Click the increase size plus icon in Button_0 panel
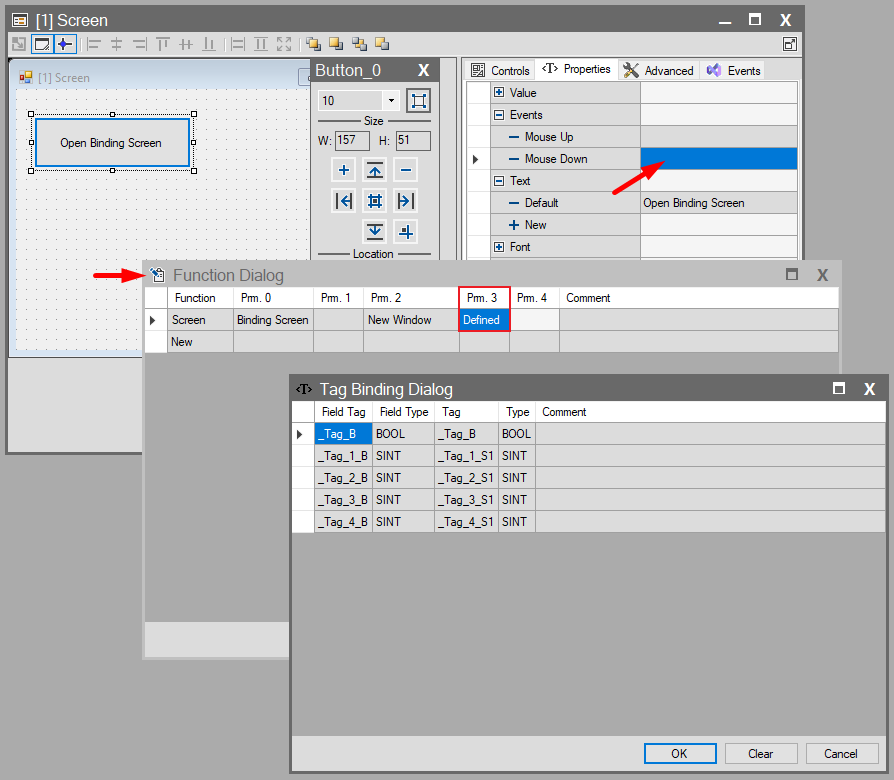The width and height of the screenshot is (894, 780). pyautogui.click(x=343, y=170)
